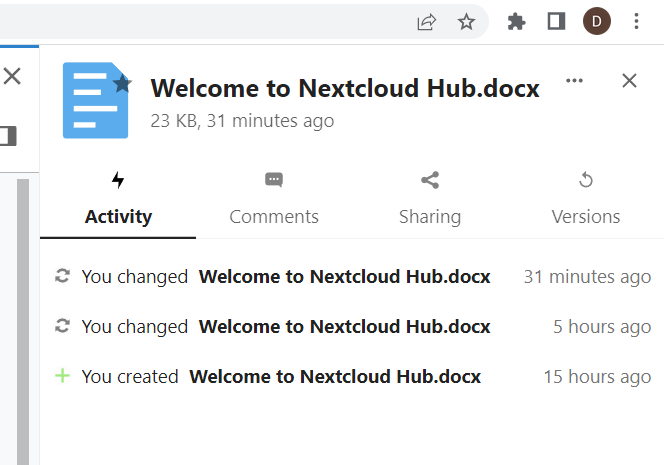Close the file details sidebar
The image size is (664, 465).
tap(629, 80)
